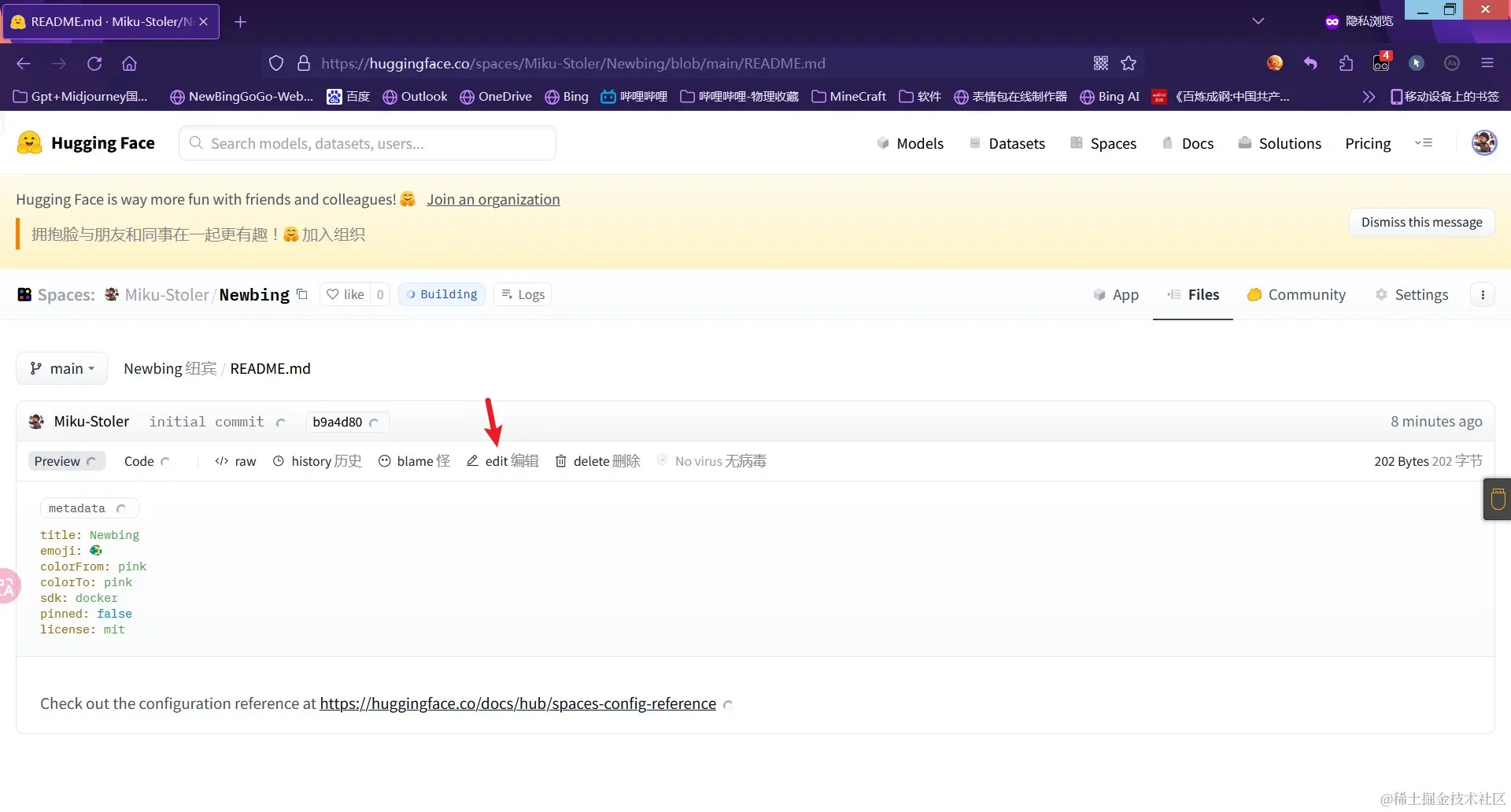Switch to Code view
1511x812 pixels.
[x=146, y=461]
